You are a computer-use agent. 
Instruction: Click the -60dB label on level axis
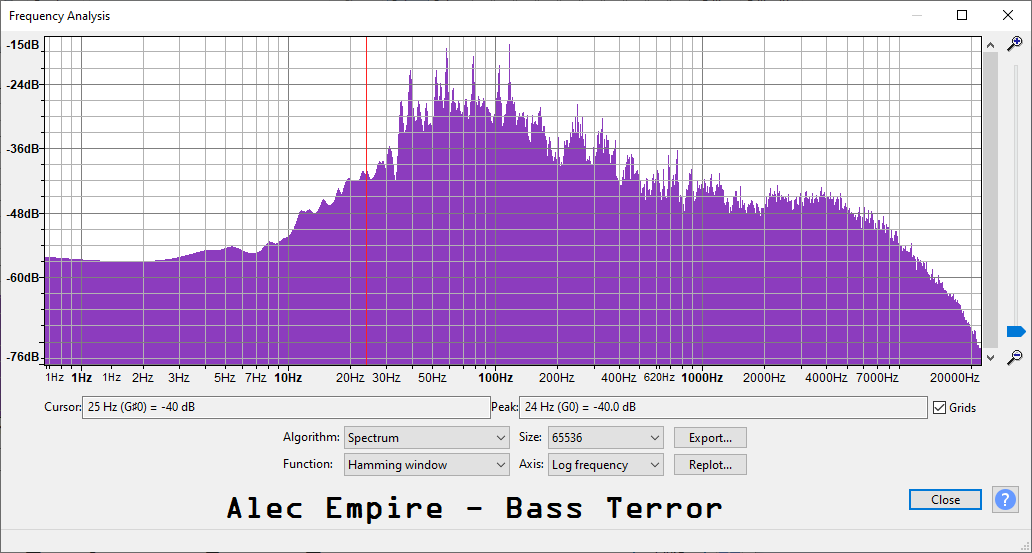(23, 278)
